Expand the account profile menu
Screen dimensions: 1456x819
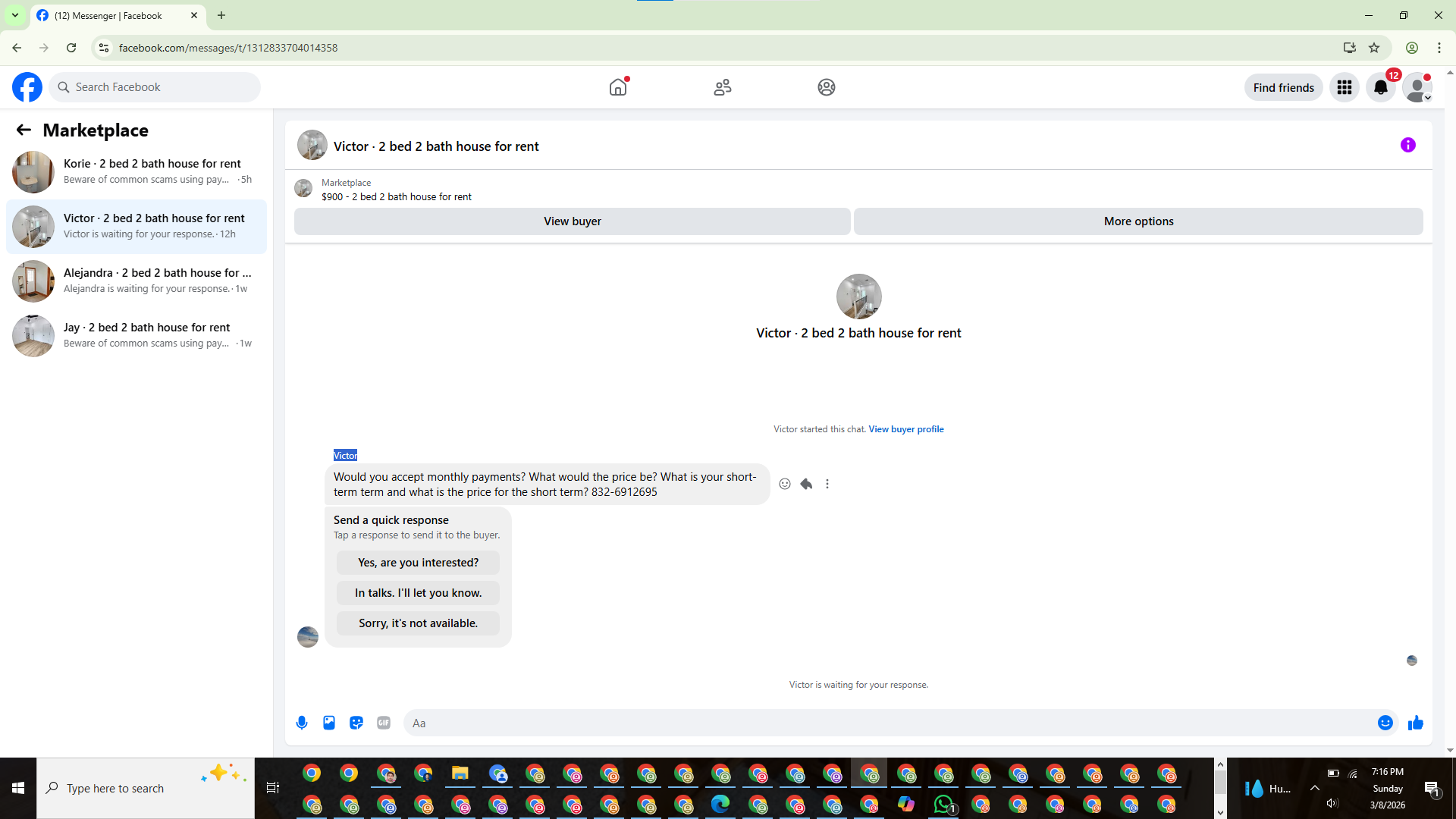tap(1417, 87)
